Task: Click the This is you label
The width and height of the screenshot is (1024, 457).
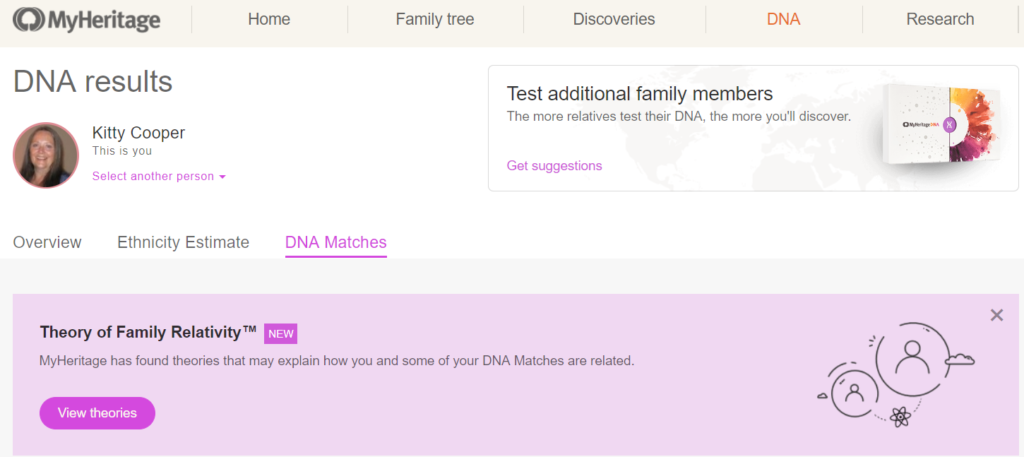Action: (121, 151)
